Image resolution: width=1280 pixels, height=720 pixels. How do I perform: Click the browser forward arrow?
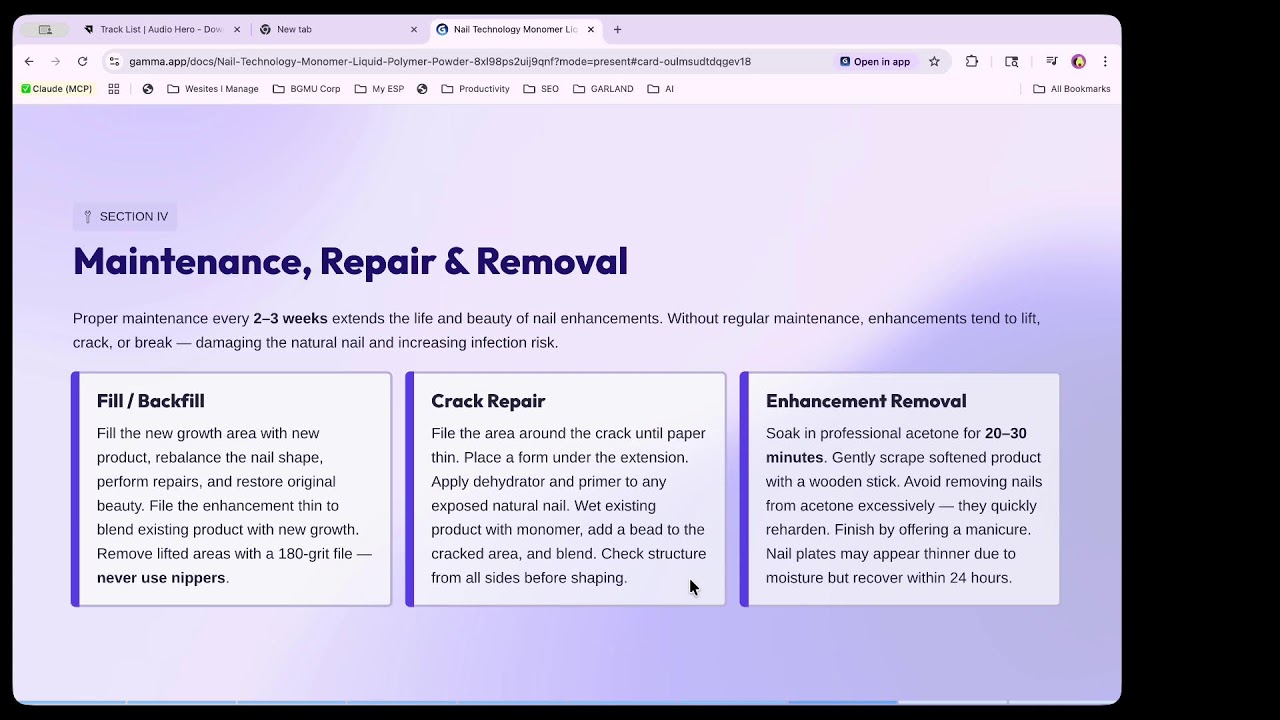(56, 61)
